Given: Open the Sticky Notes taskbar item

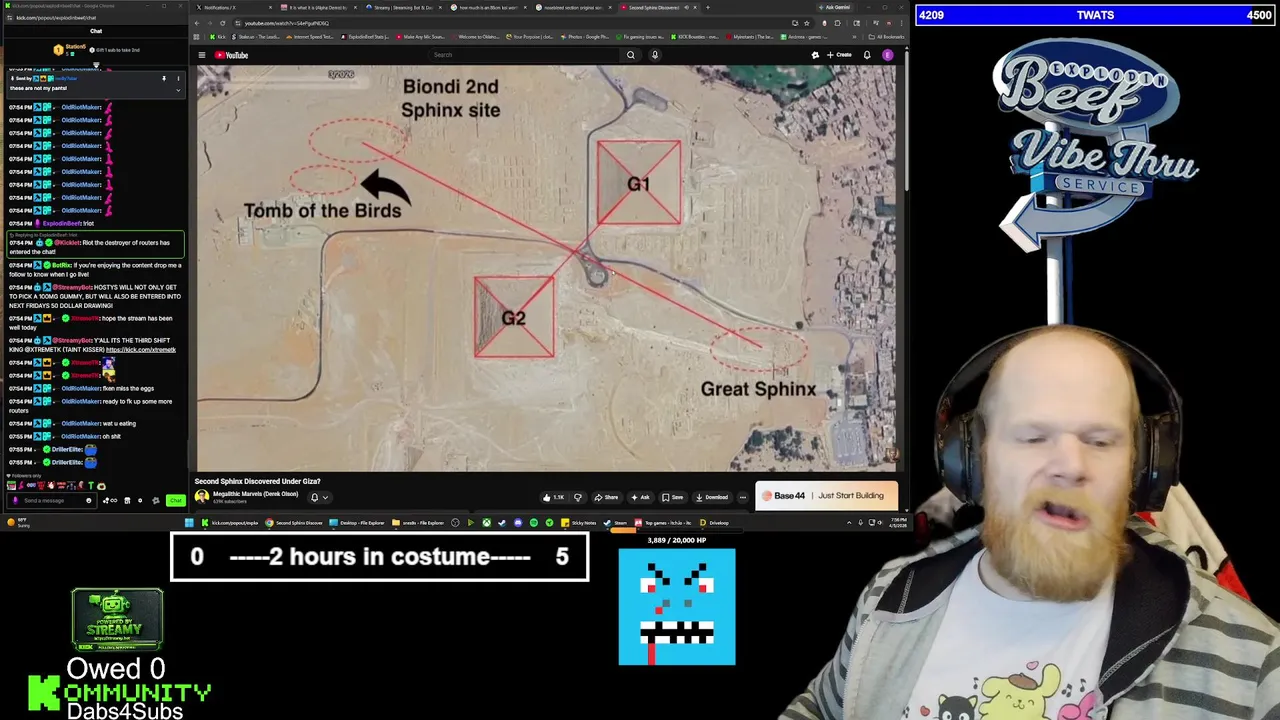Looking at the screenshot, I should (580, 523).
